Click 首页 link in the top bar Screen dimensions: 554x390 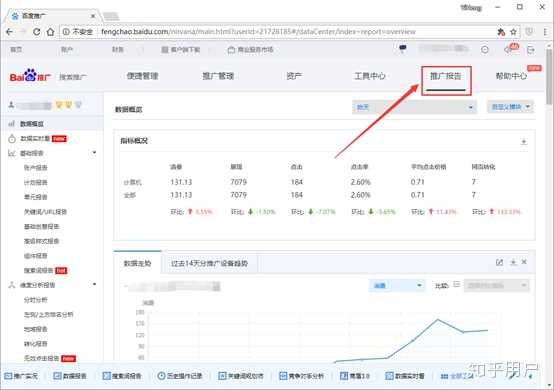pyautogui.click(x=16, y=49)
